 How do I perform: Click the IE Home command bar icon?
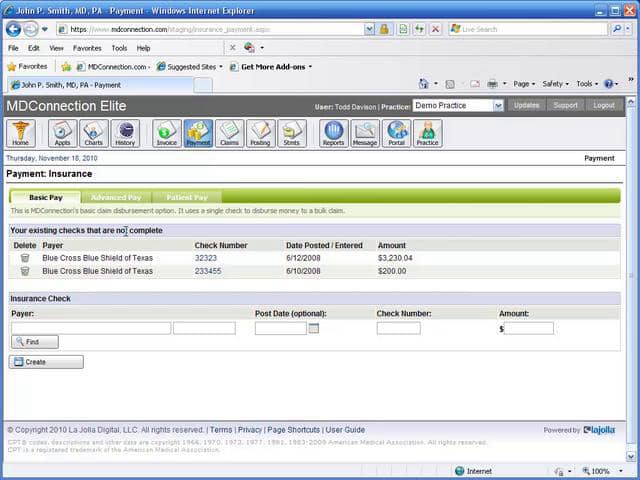pyautogui.click(x=423, y=84)
